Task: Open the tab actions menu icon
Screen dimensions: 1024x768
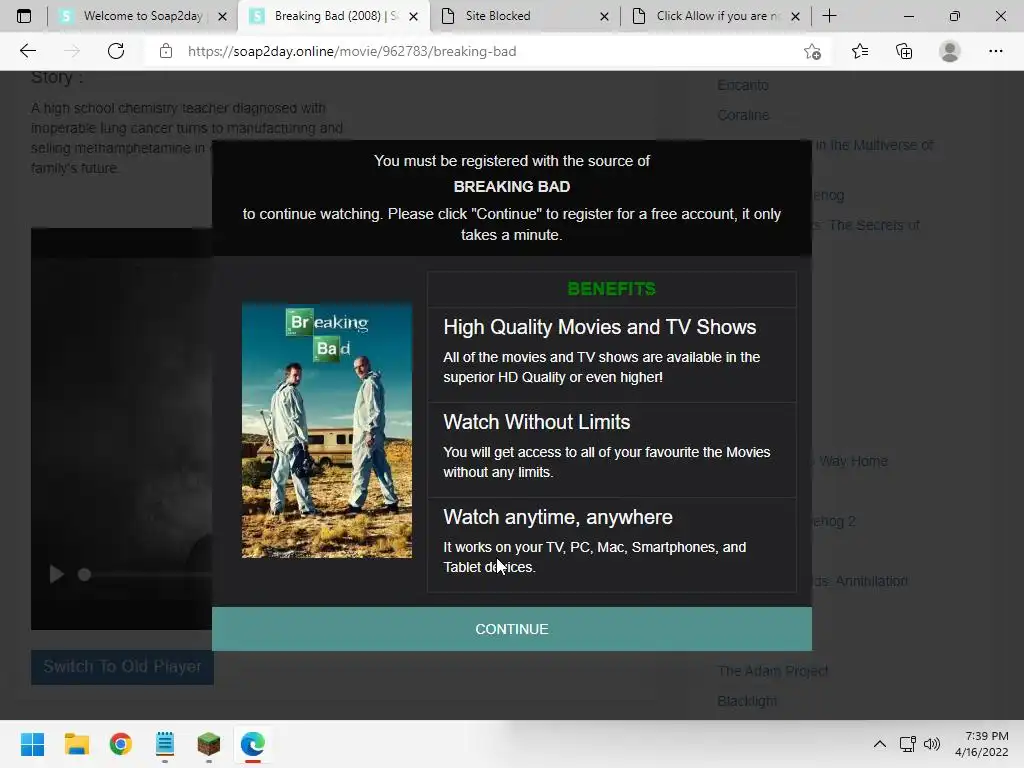Action: (x=24, y=16)
